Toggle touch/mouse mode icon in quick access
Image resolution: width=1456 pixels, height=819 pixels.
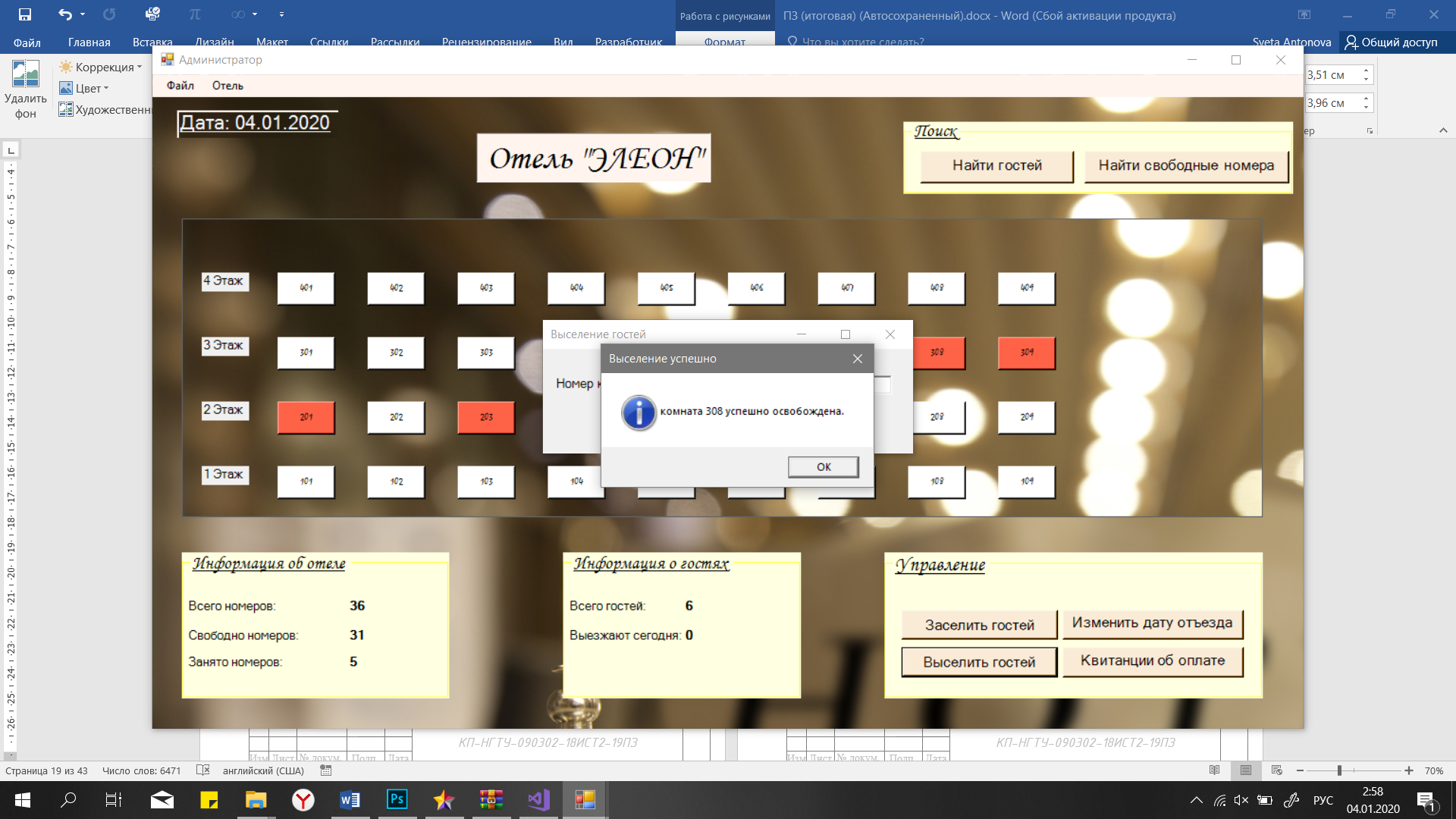(x=152, y=14)
